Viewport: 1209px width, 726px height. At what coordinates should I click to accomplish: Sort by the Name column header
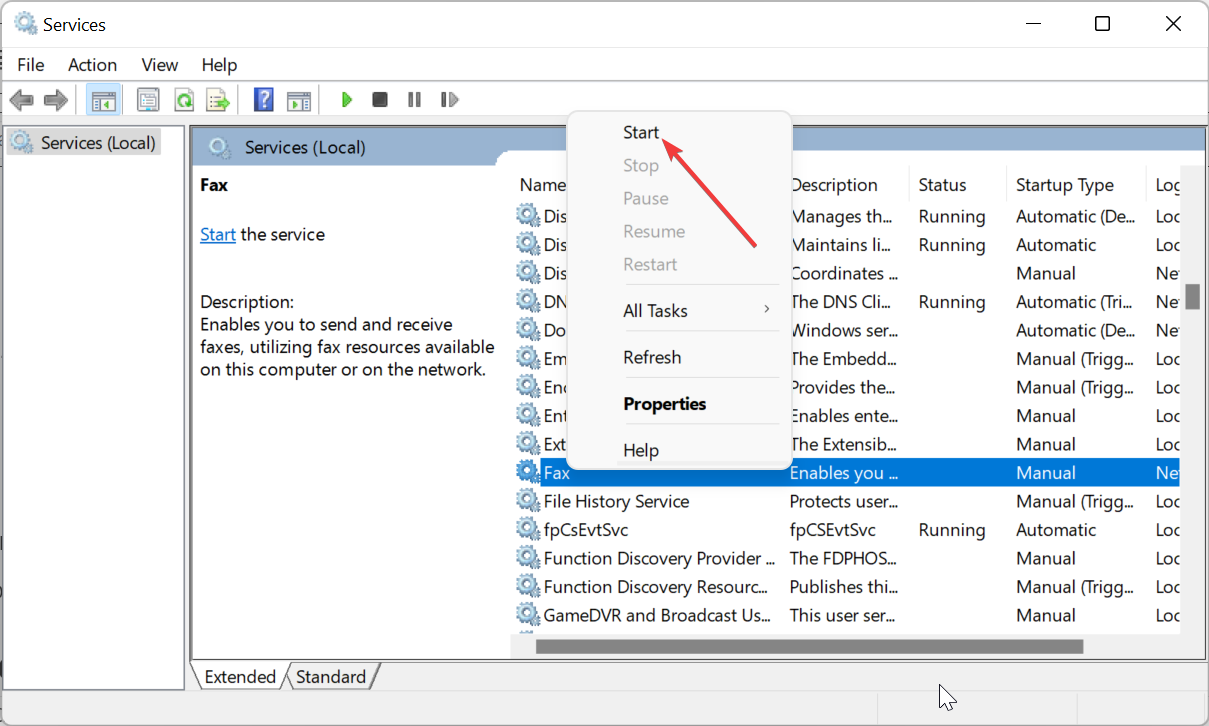coord(543,185)
